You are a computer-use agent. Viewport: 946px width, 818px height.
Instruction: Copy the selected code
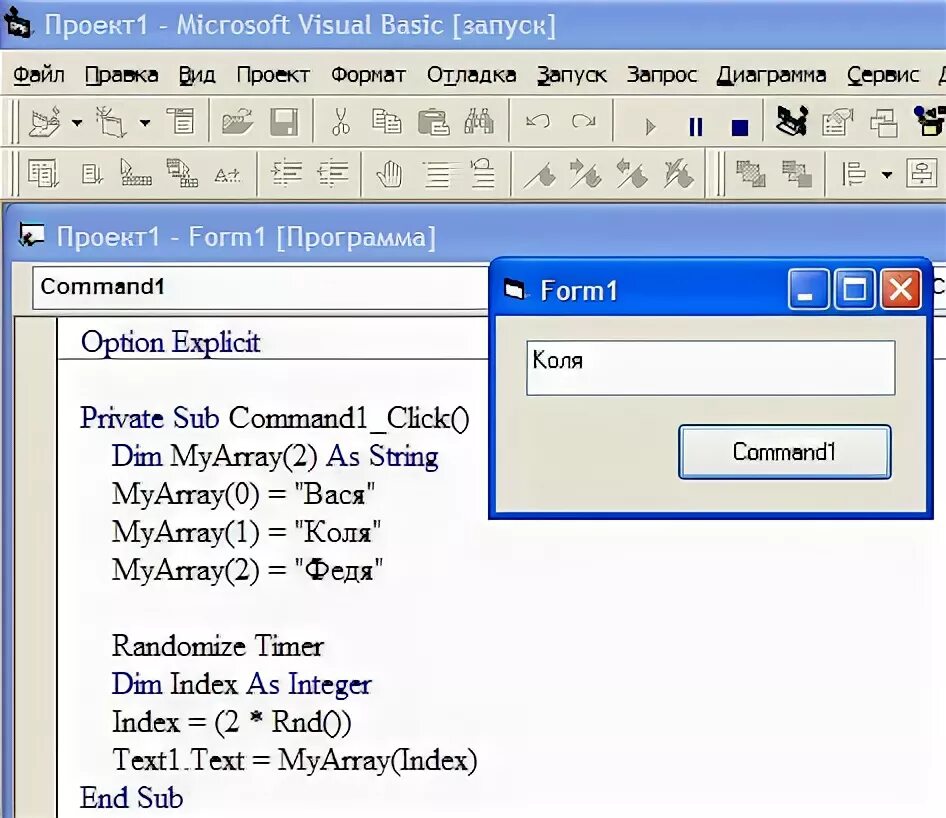387,120
